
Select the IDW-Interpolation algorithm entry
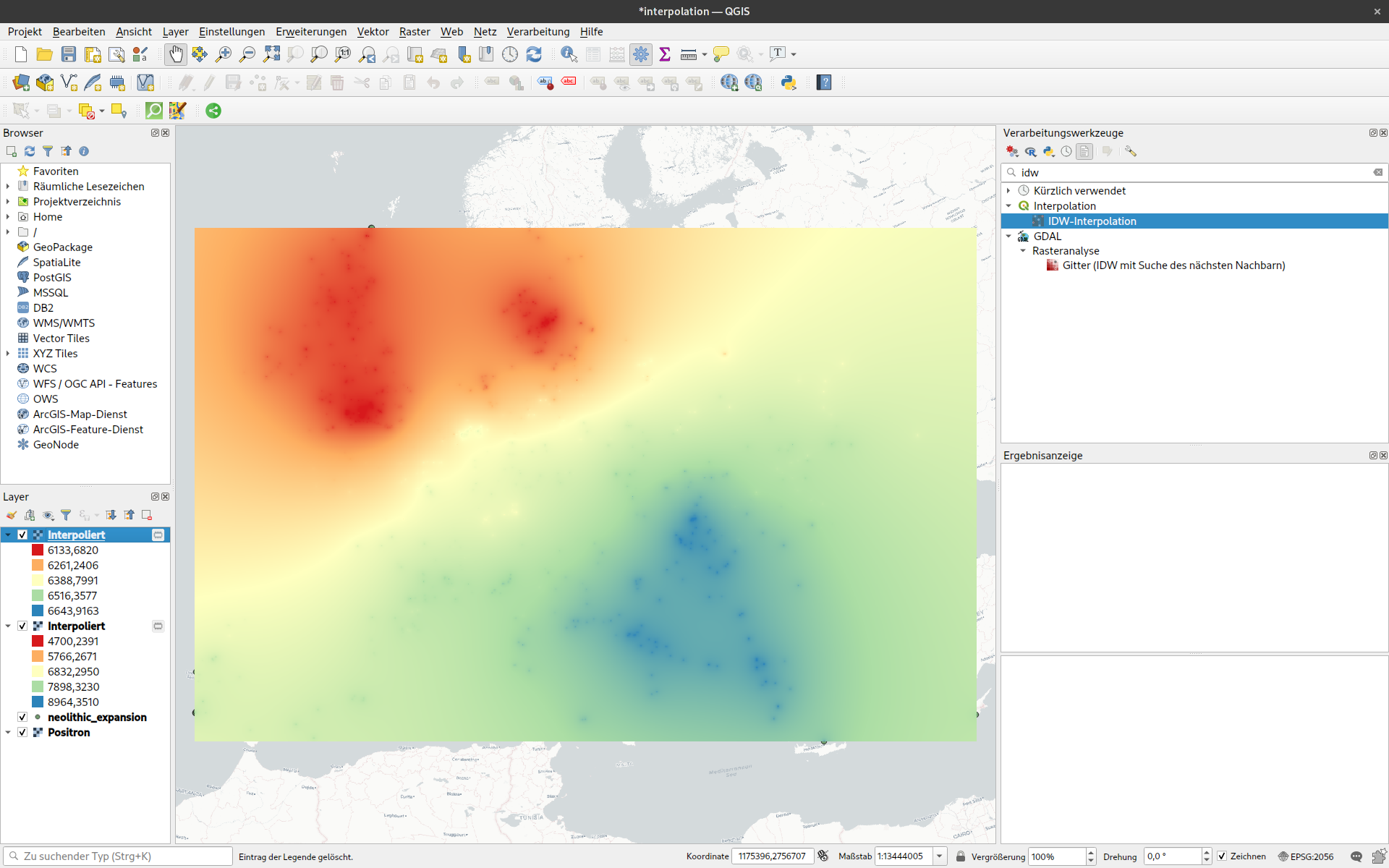click(x=1092, y=221)
